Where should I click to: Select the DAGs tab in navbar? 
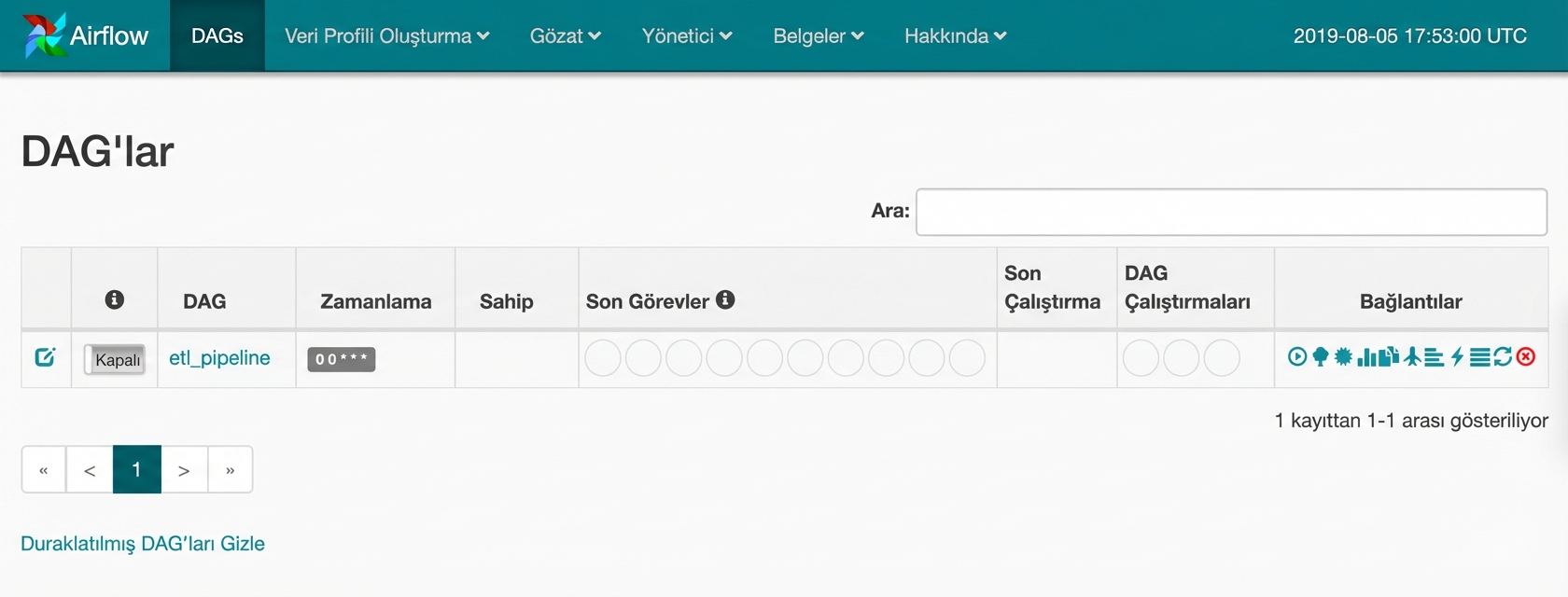coord(217,35)
